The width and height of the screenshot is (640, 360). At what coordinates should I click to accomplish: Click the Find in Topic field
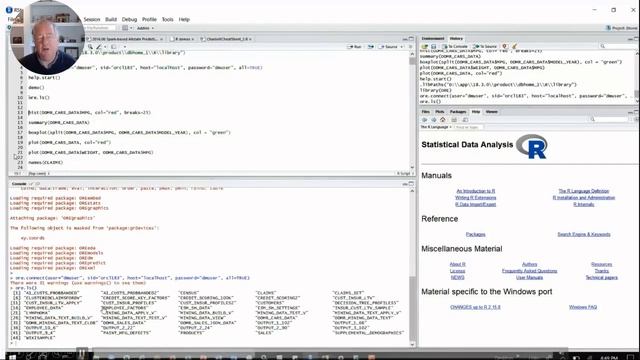(x=468, y=127)
